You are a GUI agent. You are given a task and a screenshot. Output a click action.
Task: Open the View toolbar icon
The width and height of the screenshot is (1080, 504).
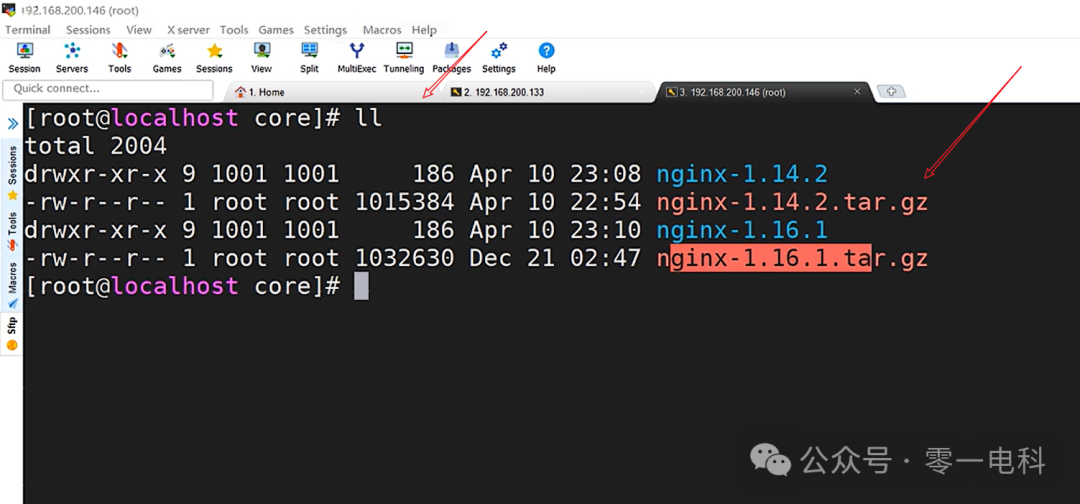pos(262,58)
